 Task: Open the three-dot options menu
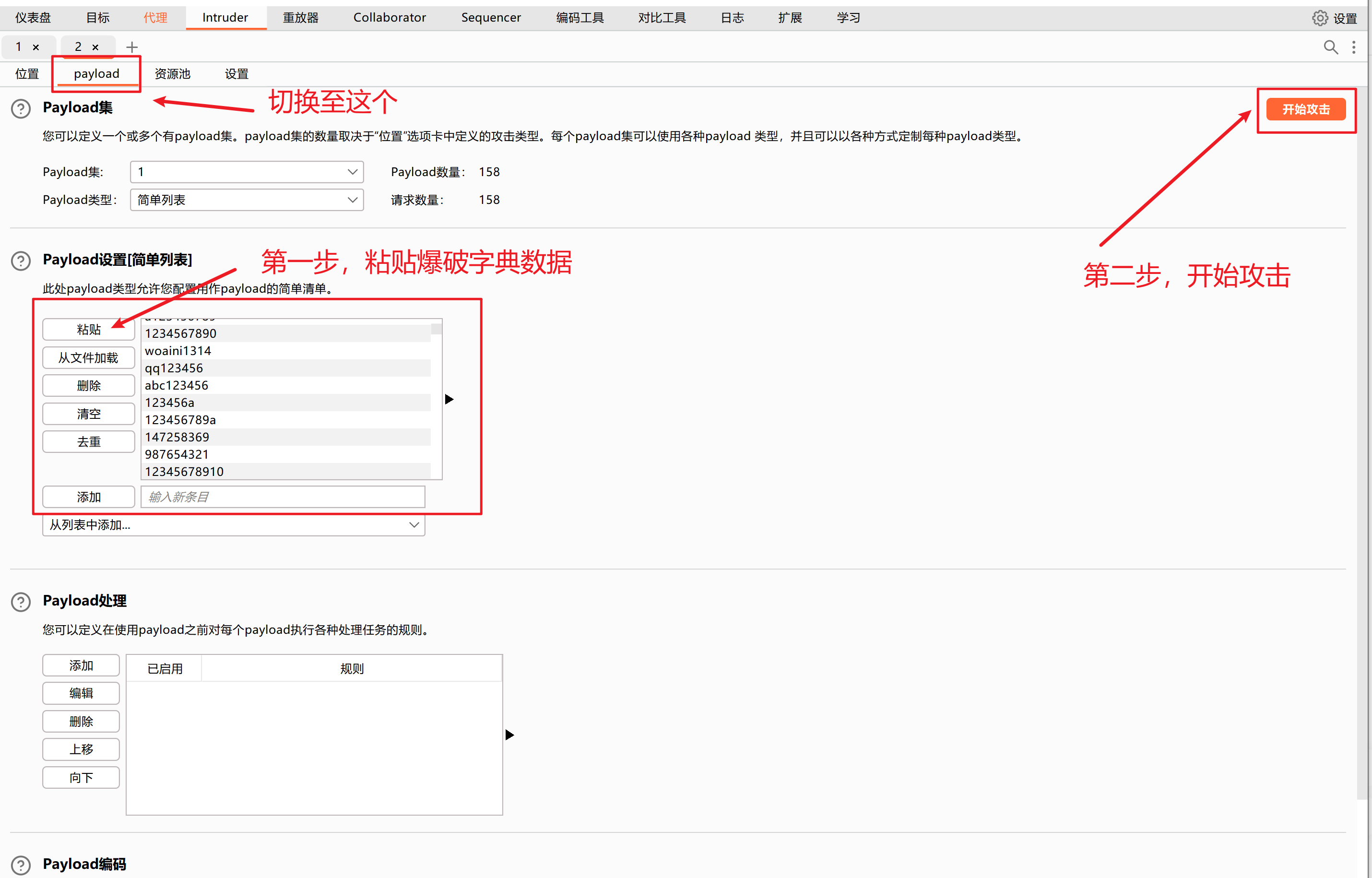[1353, 47]
